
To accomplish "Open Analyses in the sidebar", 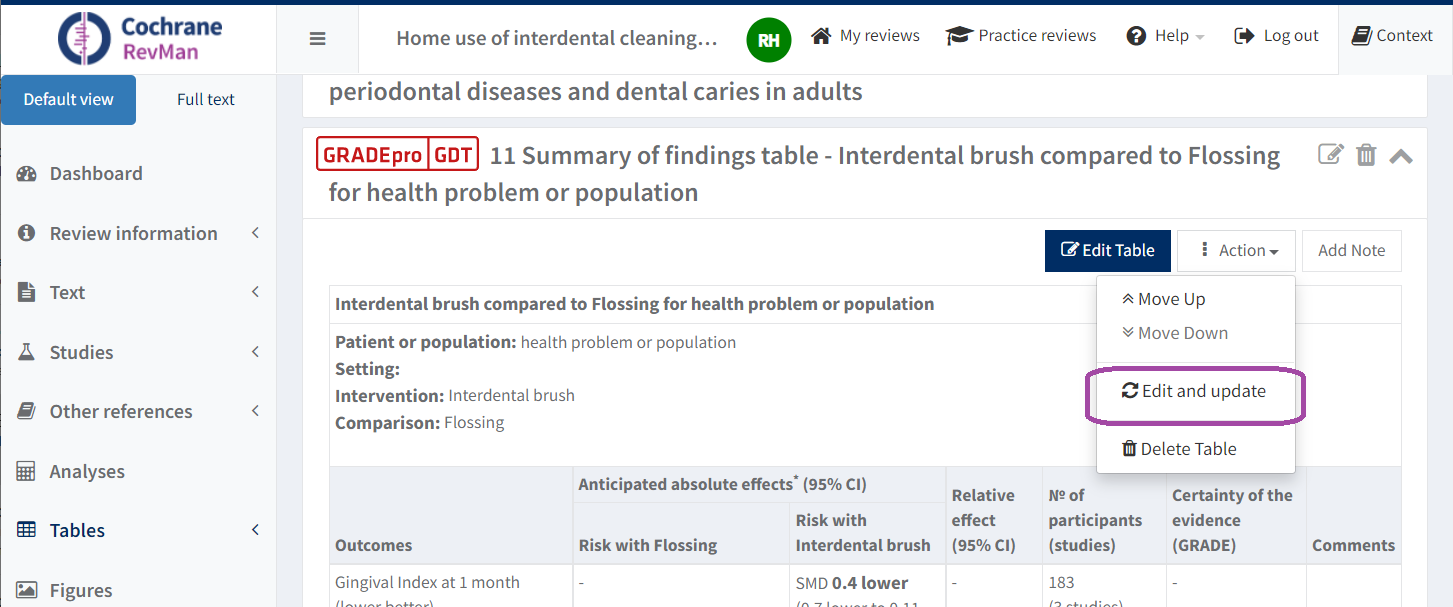I will point(87,471).
